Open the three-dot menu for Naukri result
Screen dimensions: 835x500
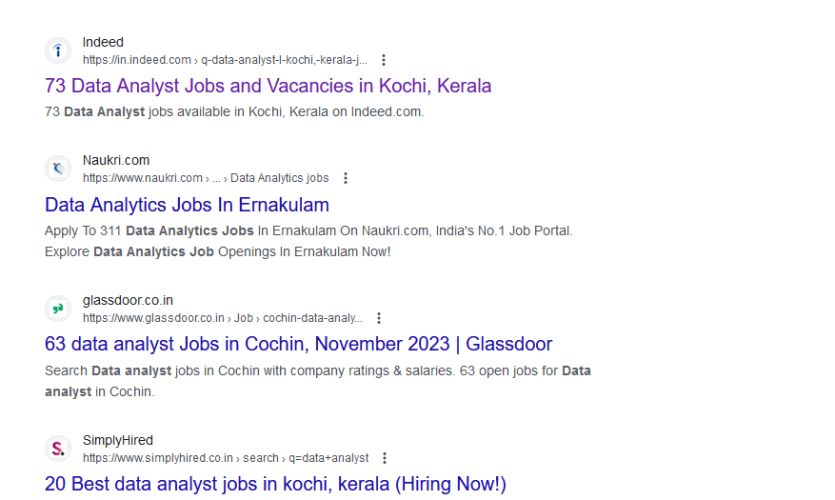click(x=346, y=178)
